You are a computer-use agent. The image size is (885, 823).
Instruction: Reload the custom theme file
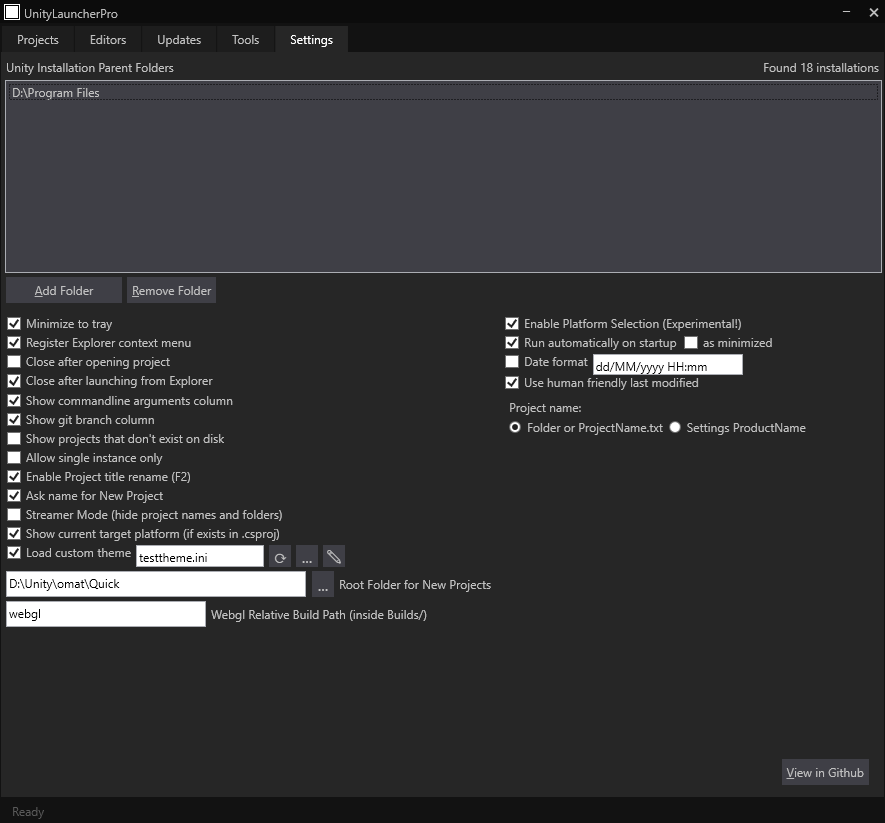[281, 557]
